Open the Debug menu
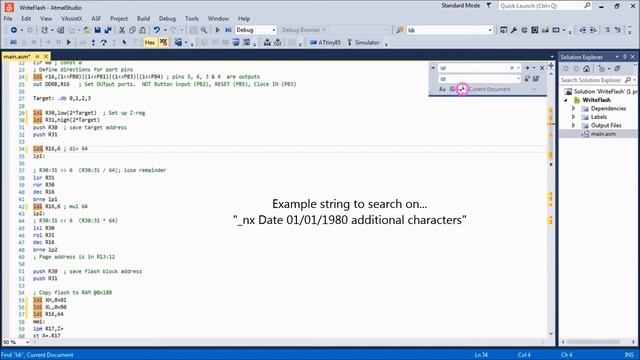This screenshot has width=640, height=360. pyautogui.click(x=167, y=19)
